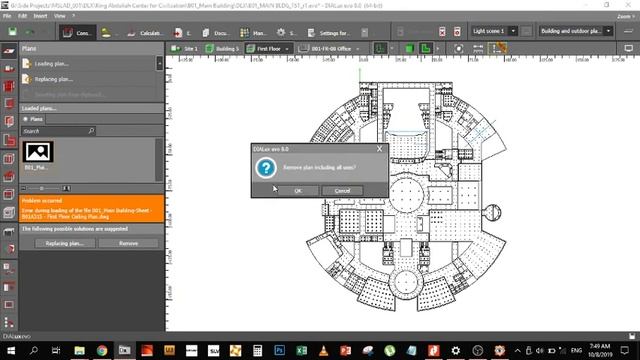Click 'Replacing plan...' in the Plans panel

54,79
